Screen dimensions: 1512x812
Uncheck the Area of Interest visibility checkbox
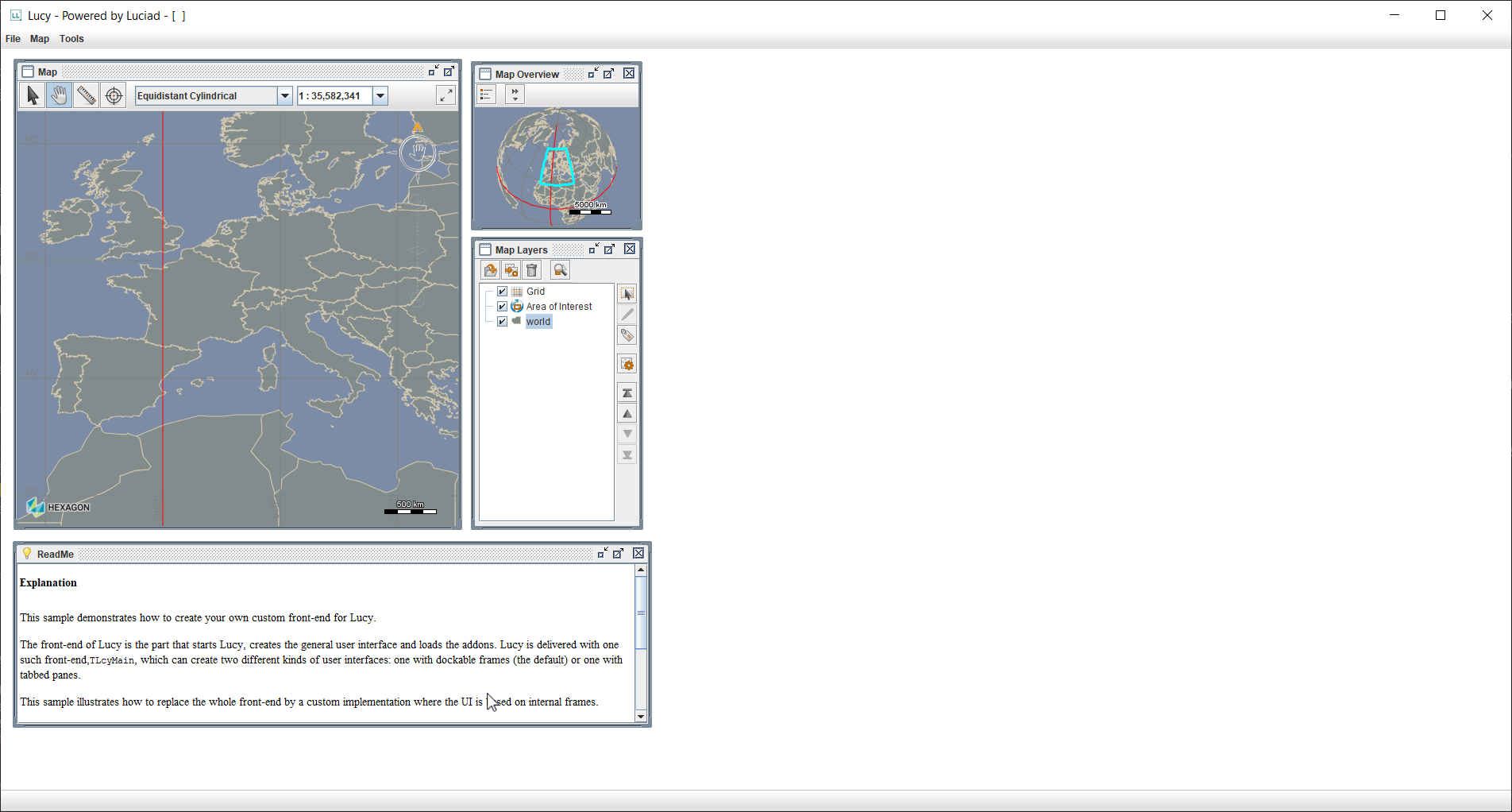click(502, 307)
